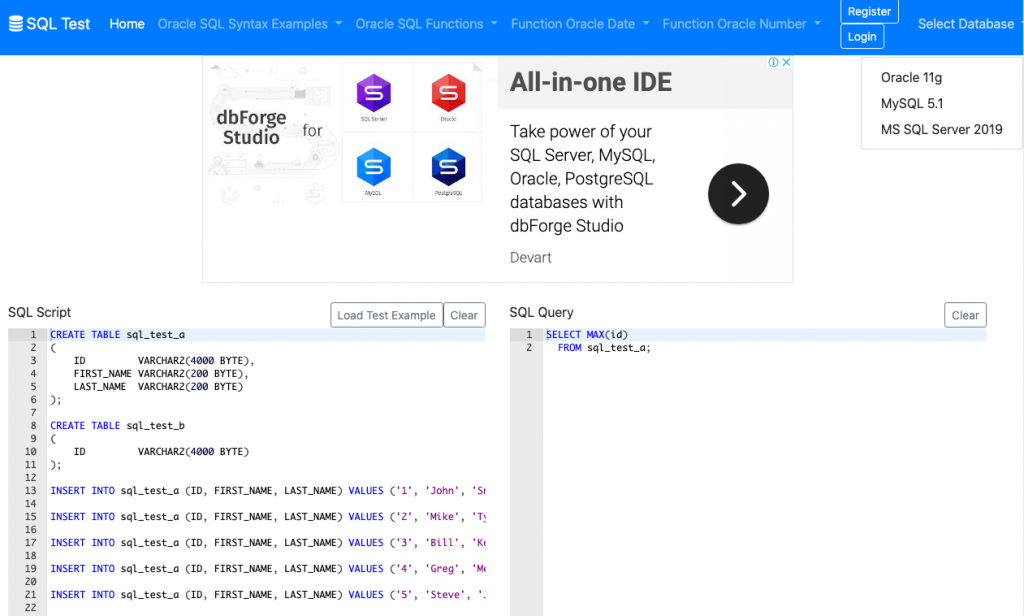Click the SQL Test database logo icon

(15, 24)
